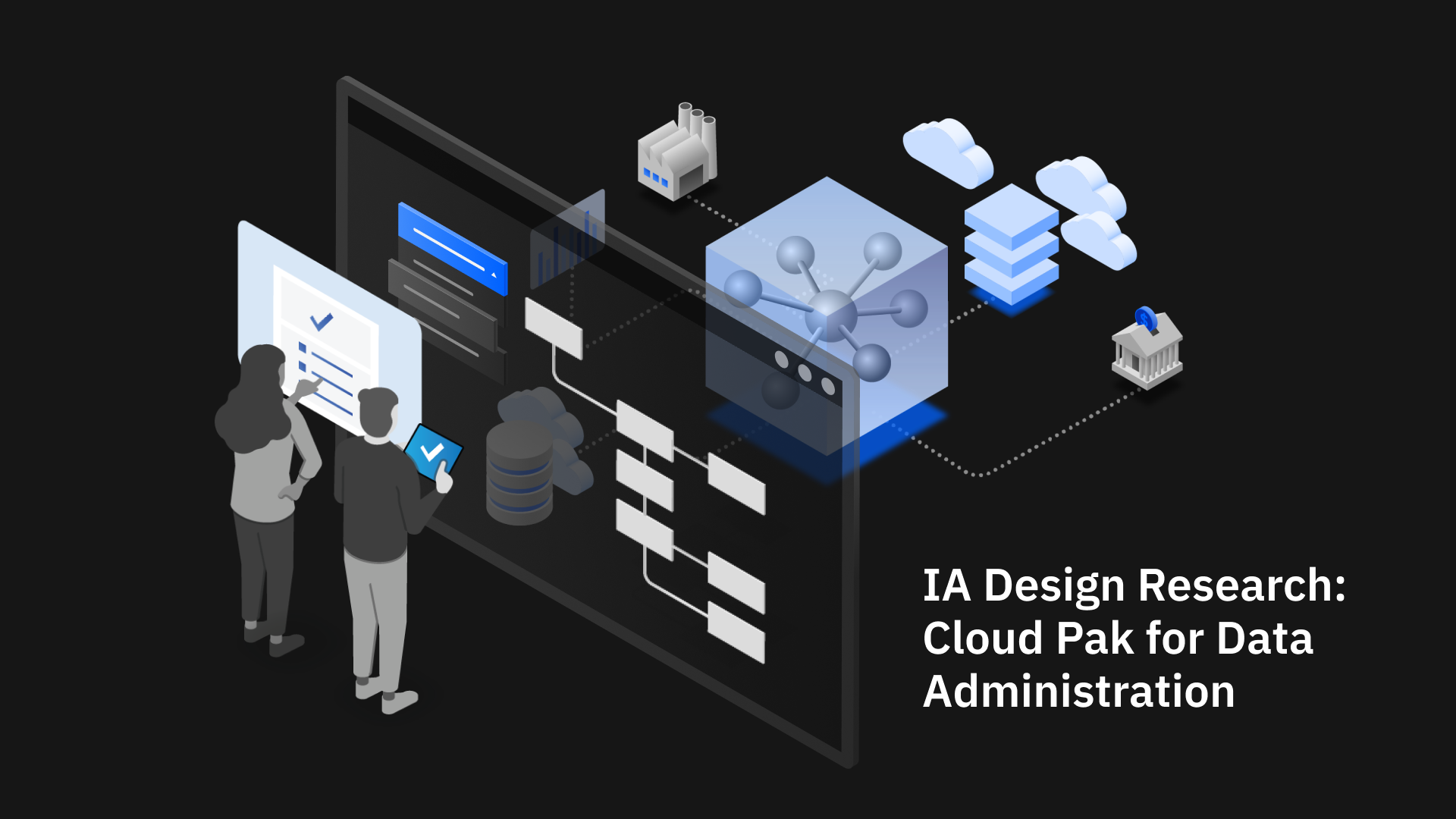Click the bottom-right flowchart box

coord(736,633)
